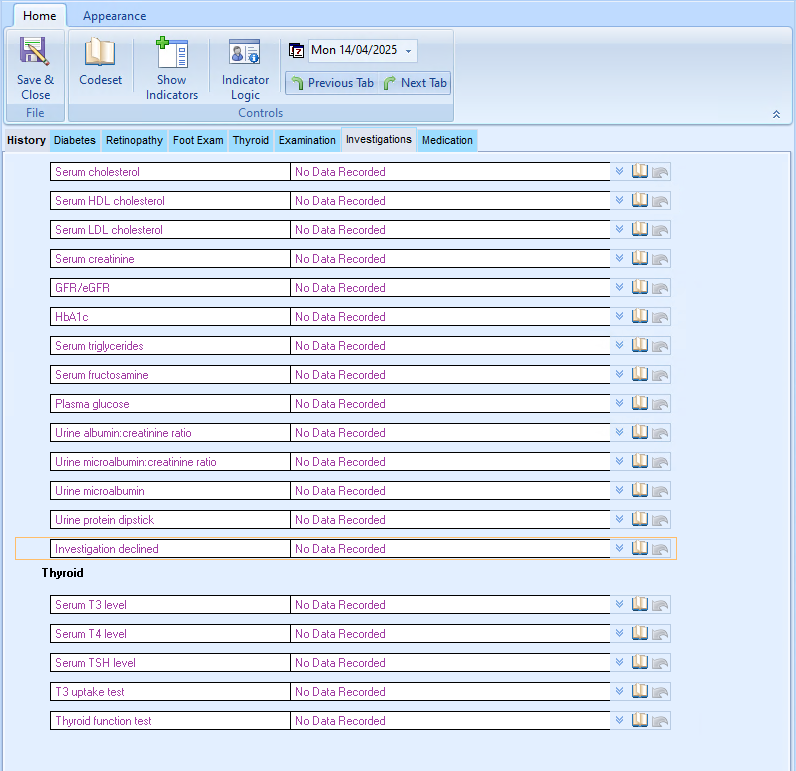Open codeset book for HbA1c row
The width and height of the screenshot is (796, 771).
point(640,316)
